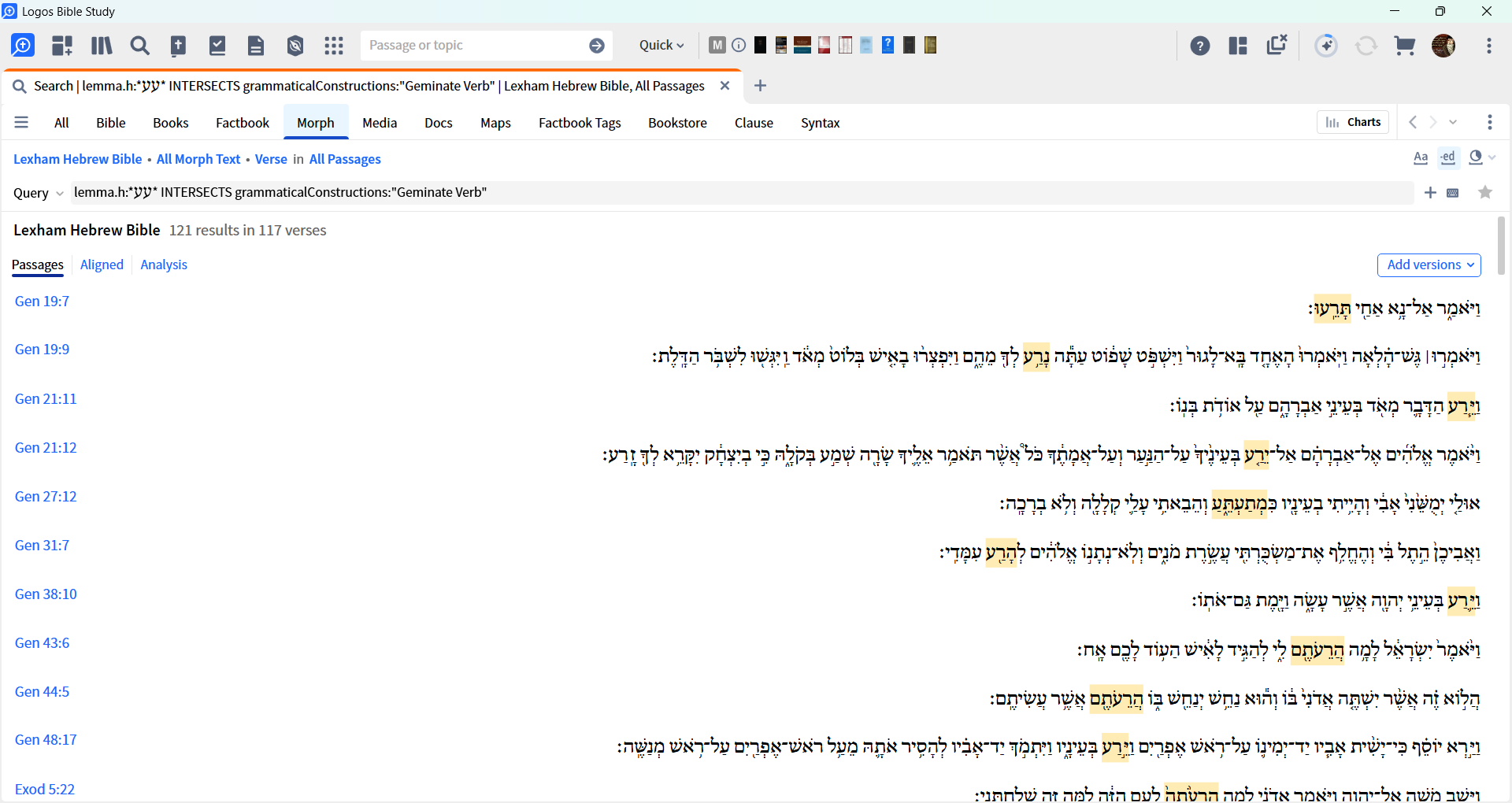Open the panel three-dot menu beside Charts
The height and width of the screenshot is (803, 1512).
(x=1489, y=122)
